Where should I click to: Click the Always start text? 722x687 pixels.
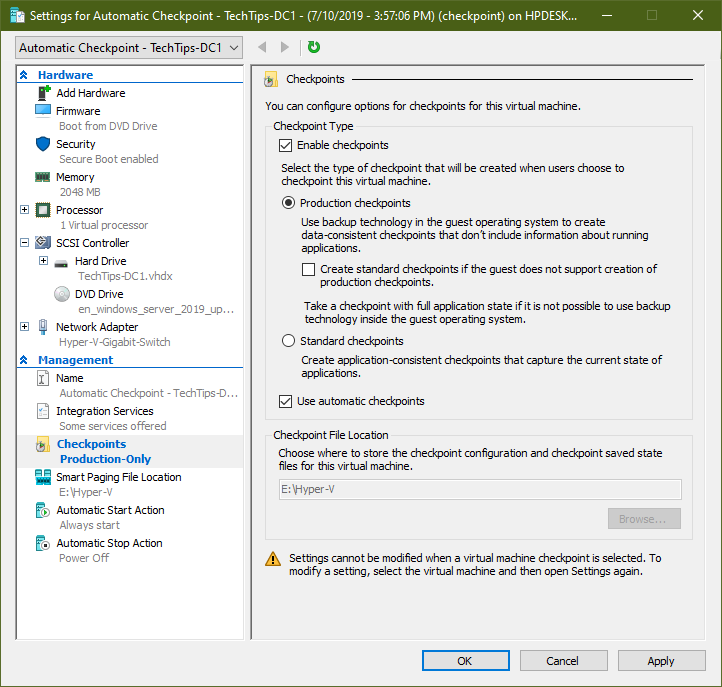89,525
